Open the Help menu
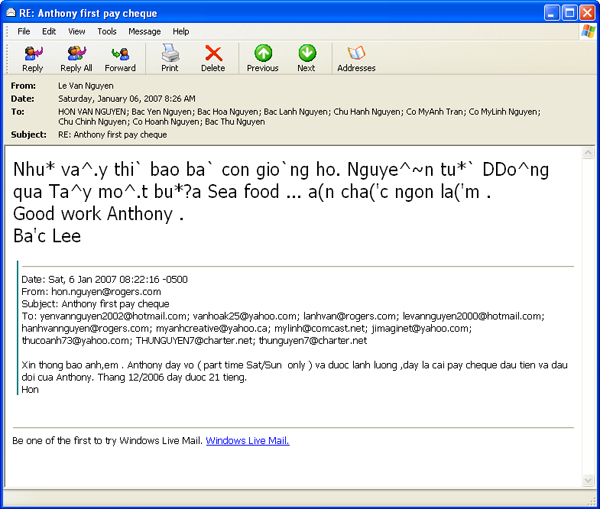The height and width of the screenshot is (509, 600). [181, 31]
